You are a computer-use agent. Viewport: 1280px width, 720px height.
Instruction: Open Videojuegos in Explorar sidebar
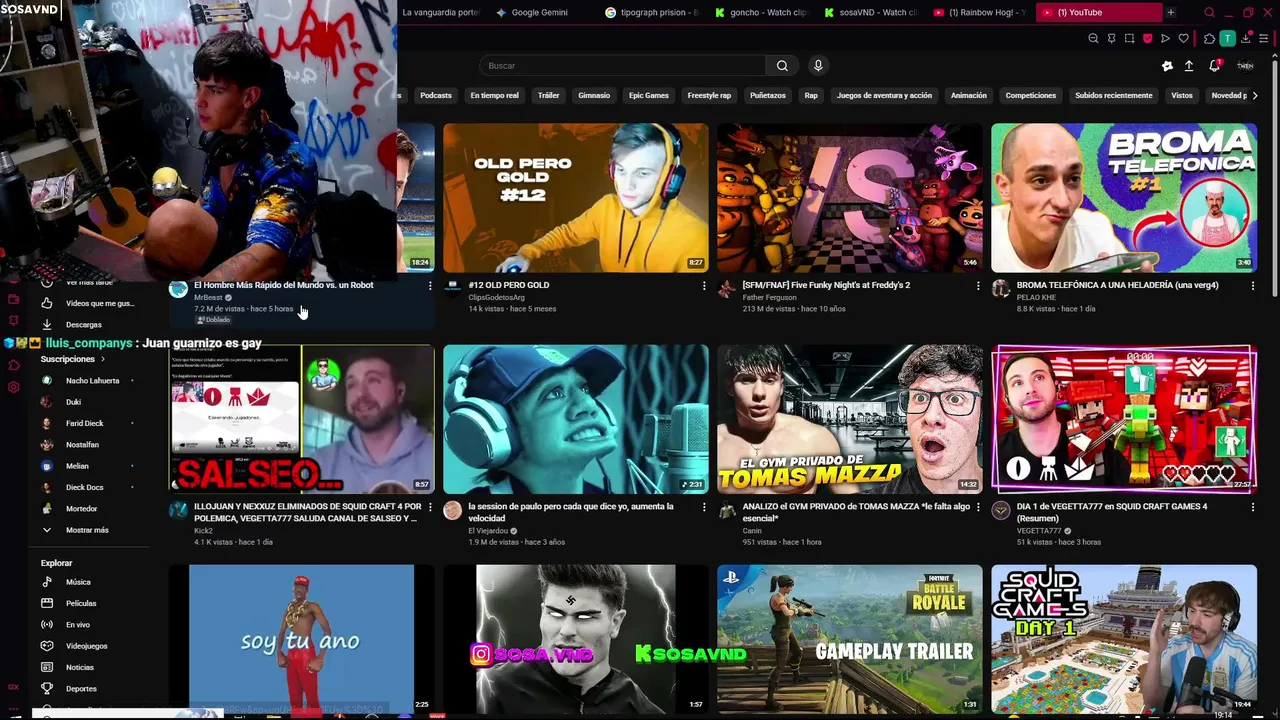click(86, 646)
